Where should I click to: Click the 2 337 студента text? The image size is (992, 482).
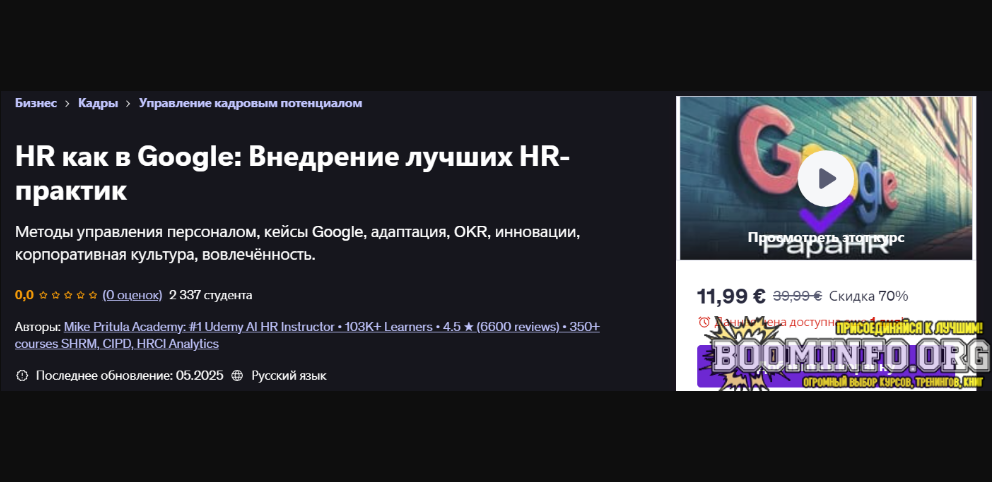pyautogui.click(x=211, y=295)
